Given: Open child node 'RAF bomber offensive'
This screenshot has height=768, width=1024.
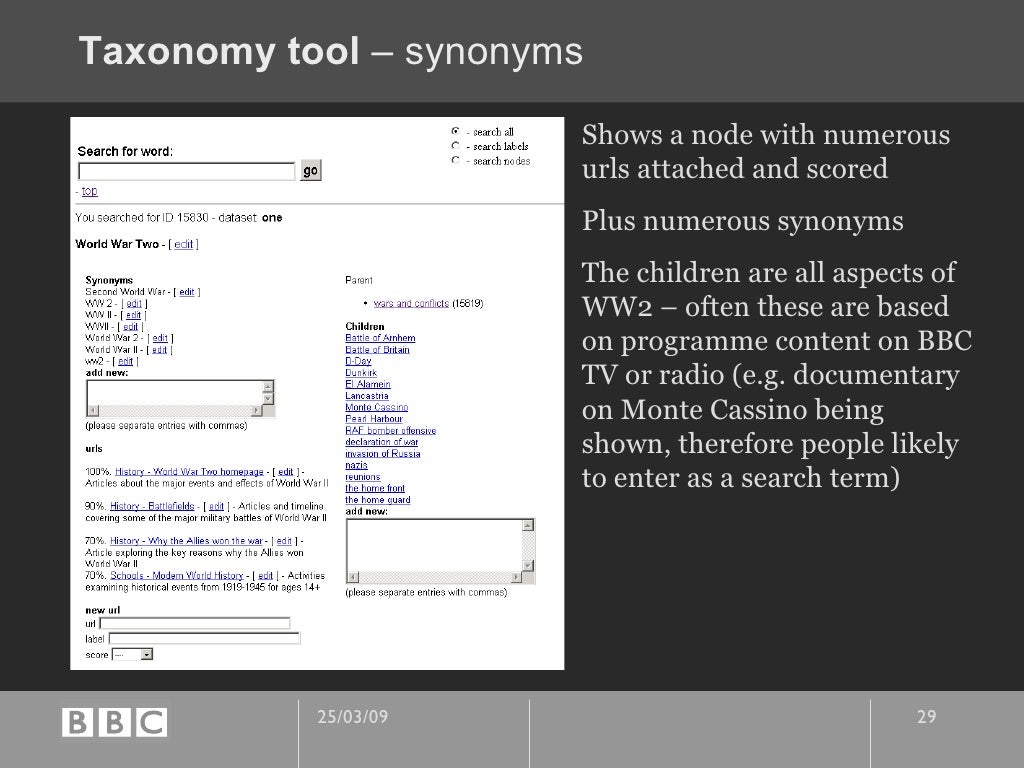Looking at the screenshot, I should (391, 430).
